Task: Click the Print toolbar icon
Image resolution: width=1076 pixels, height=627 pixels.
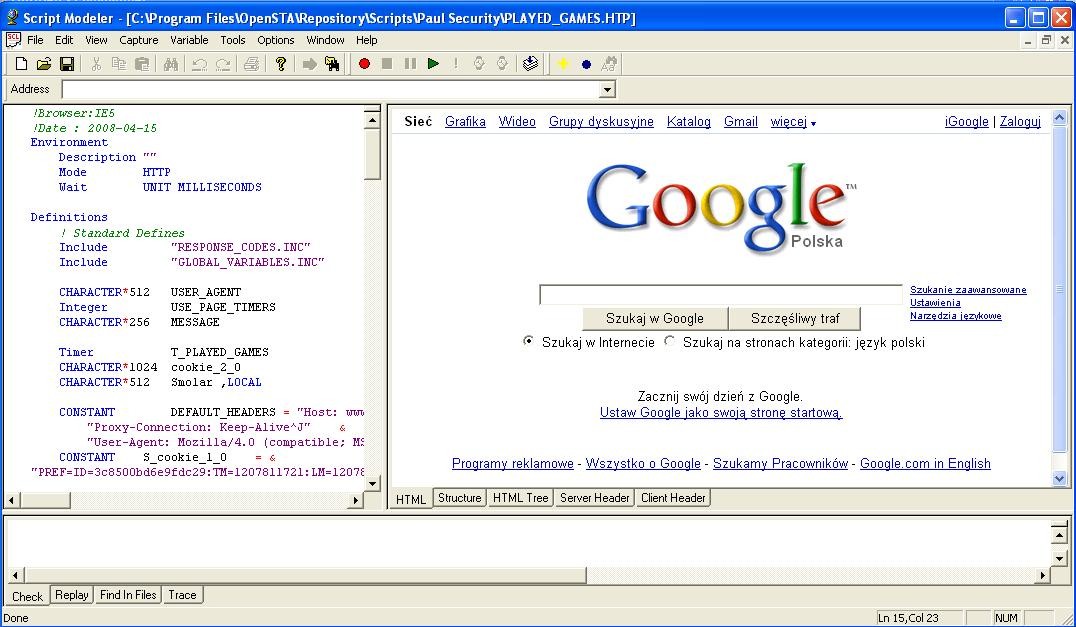Action: 251,64
